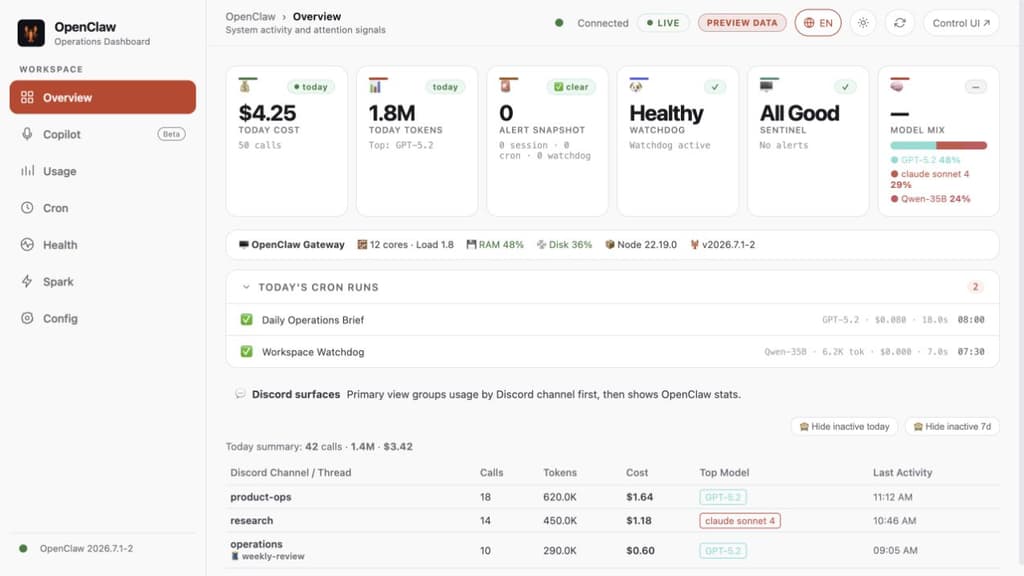Click the RAM 48% stat

[495, 244]
